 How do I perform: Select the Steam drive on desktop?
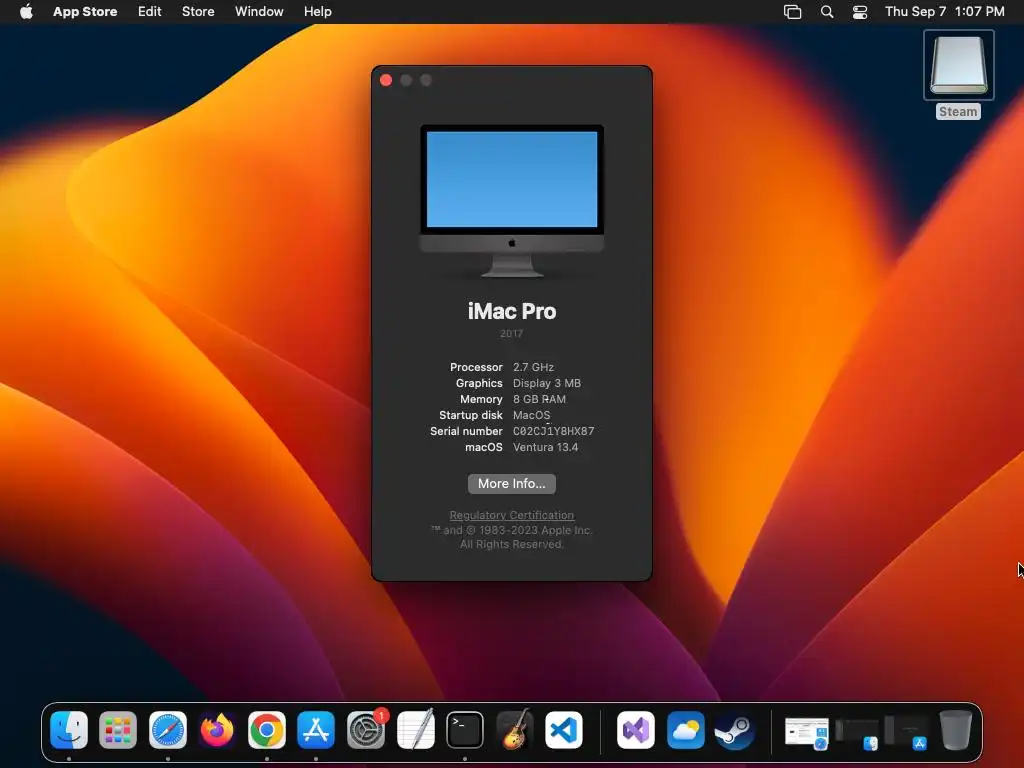[958, 74]
